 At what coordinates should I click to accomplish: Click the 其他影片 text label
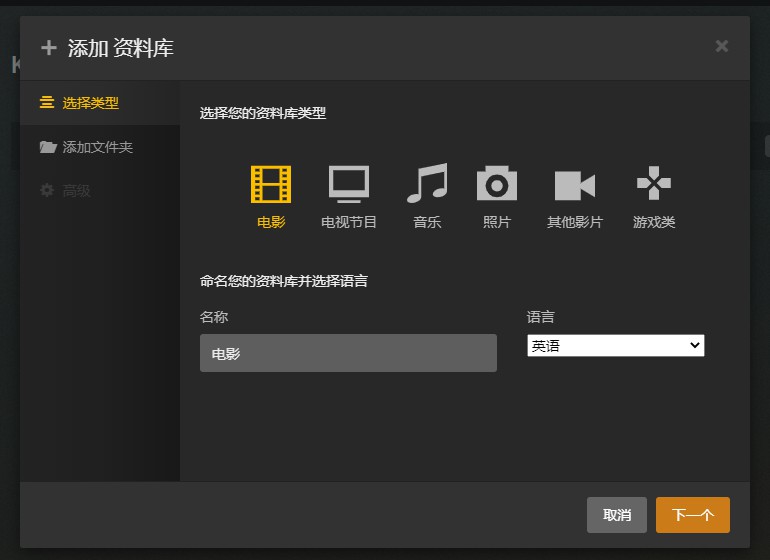pos(575,222)
